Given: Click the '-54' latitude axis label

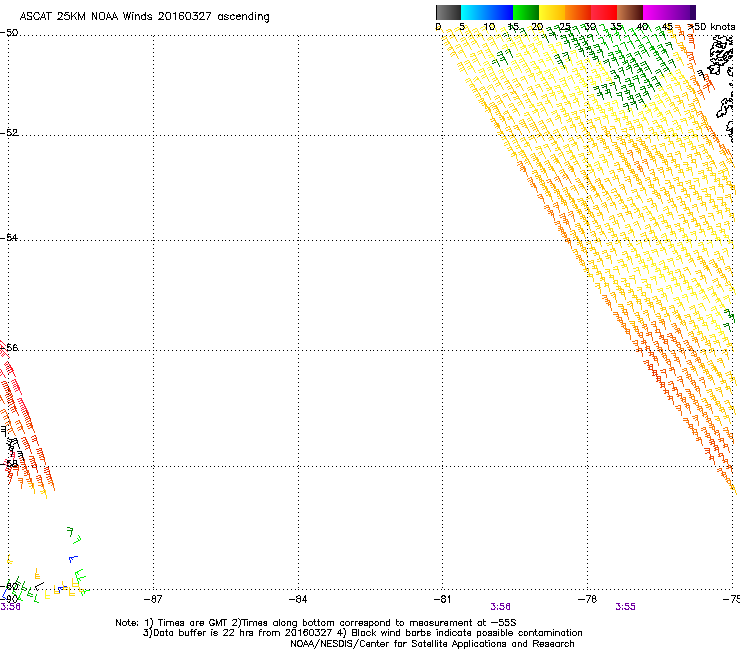Looking at the screenshot, I should click(9, 237).
